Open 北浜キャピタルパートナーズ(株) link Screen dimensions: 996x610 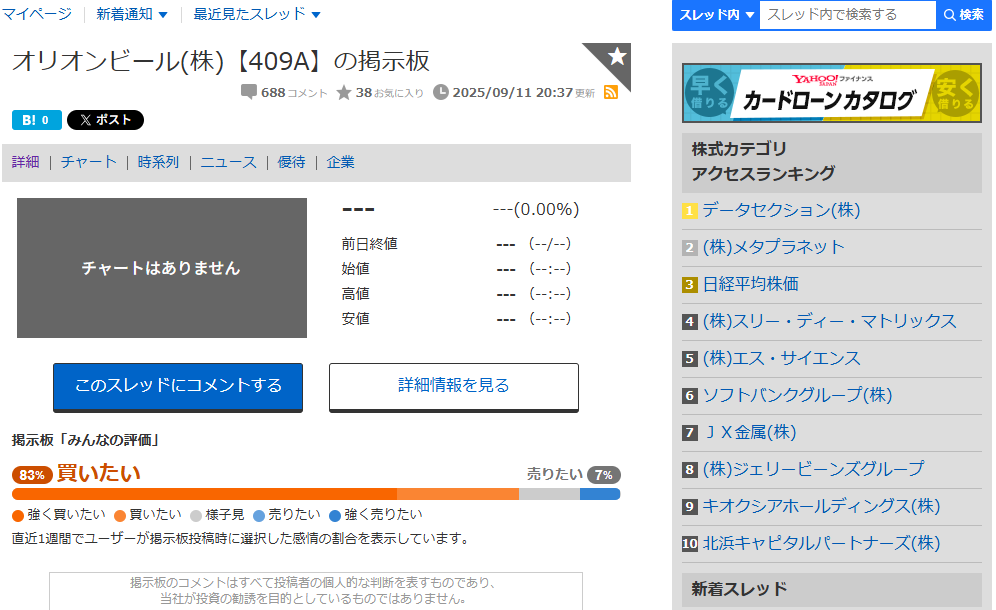pyautogui.click(x=821, y=543)
